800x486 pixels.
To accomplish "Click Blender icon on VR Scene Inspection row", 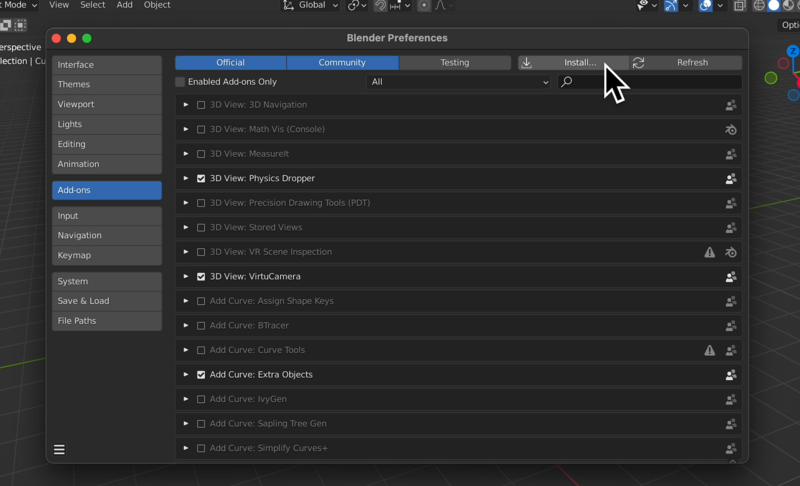I will coord(731,252).
